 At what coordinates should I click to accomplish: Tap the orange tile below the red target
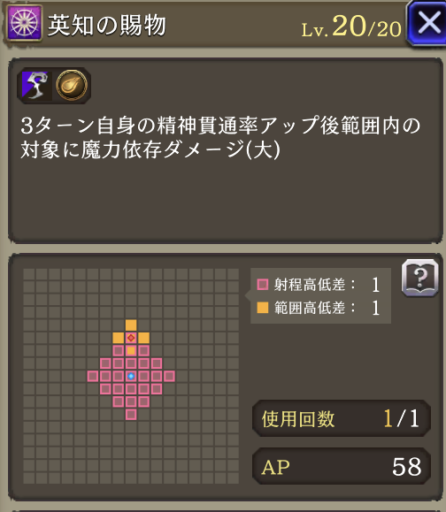point(131,351)
